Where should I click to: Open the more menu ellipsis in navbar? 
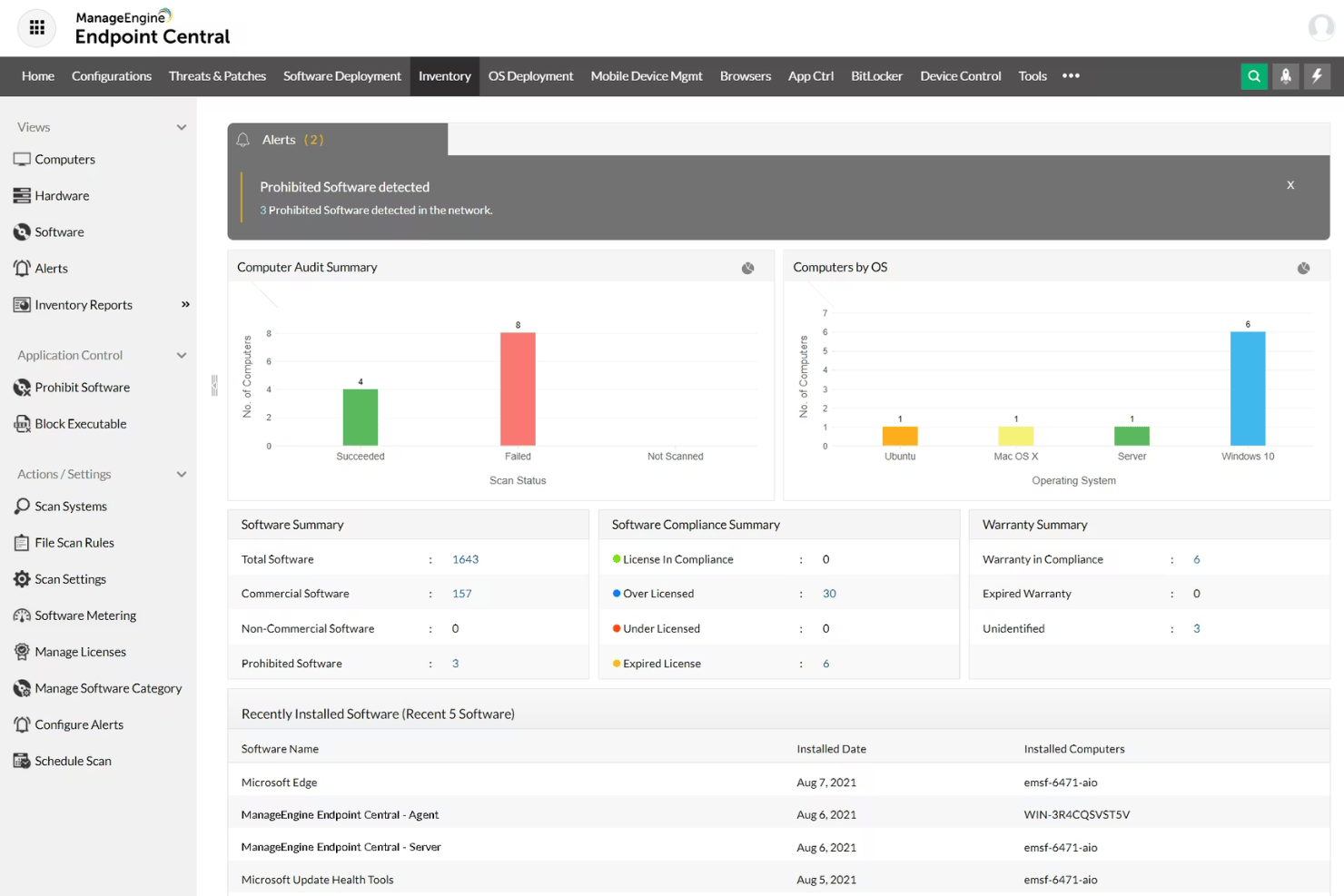(1072, 76)
